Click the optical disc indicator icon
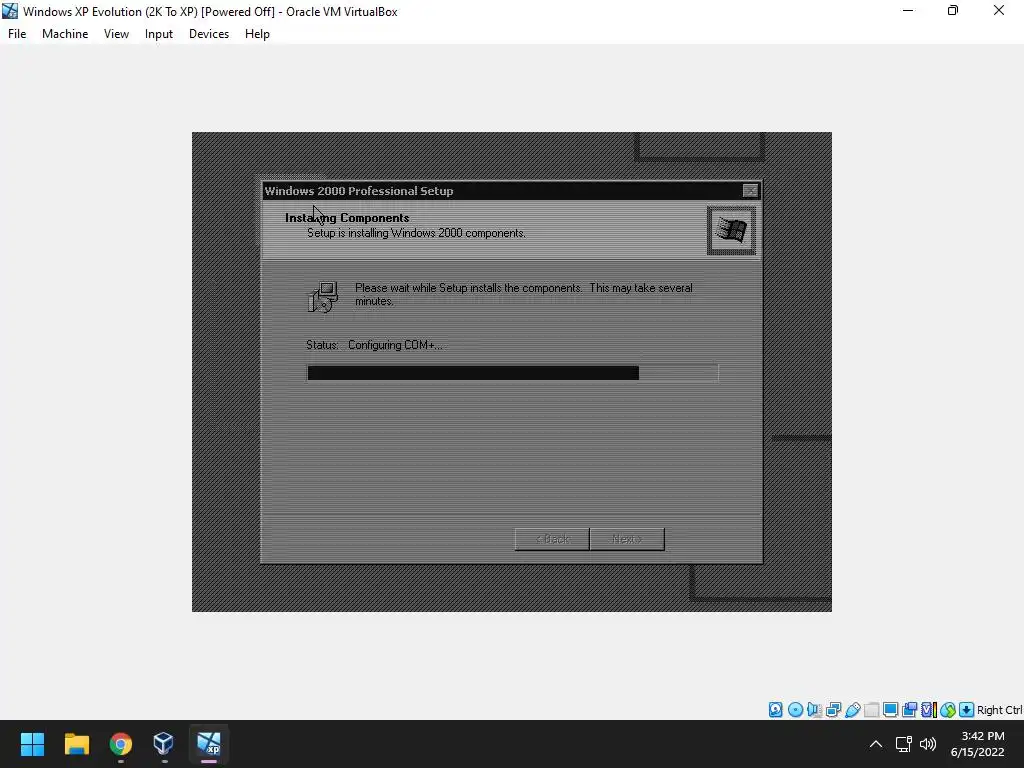1024x768 pixels. coord(795,710)
